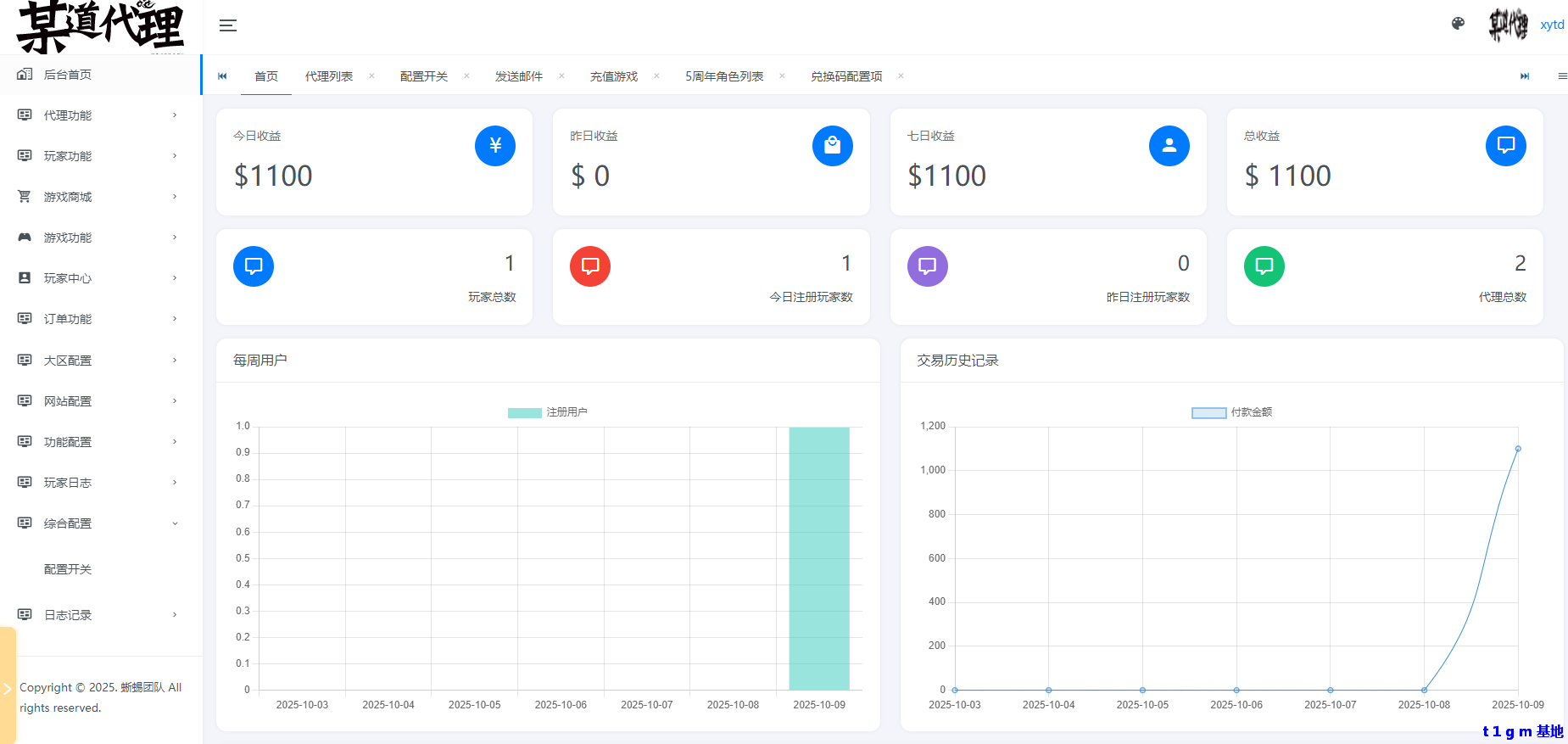Viewport: 1568px width, 744px height.
Task: Switch to the 兑换码配置项 tab
Action: [845, 76]
